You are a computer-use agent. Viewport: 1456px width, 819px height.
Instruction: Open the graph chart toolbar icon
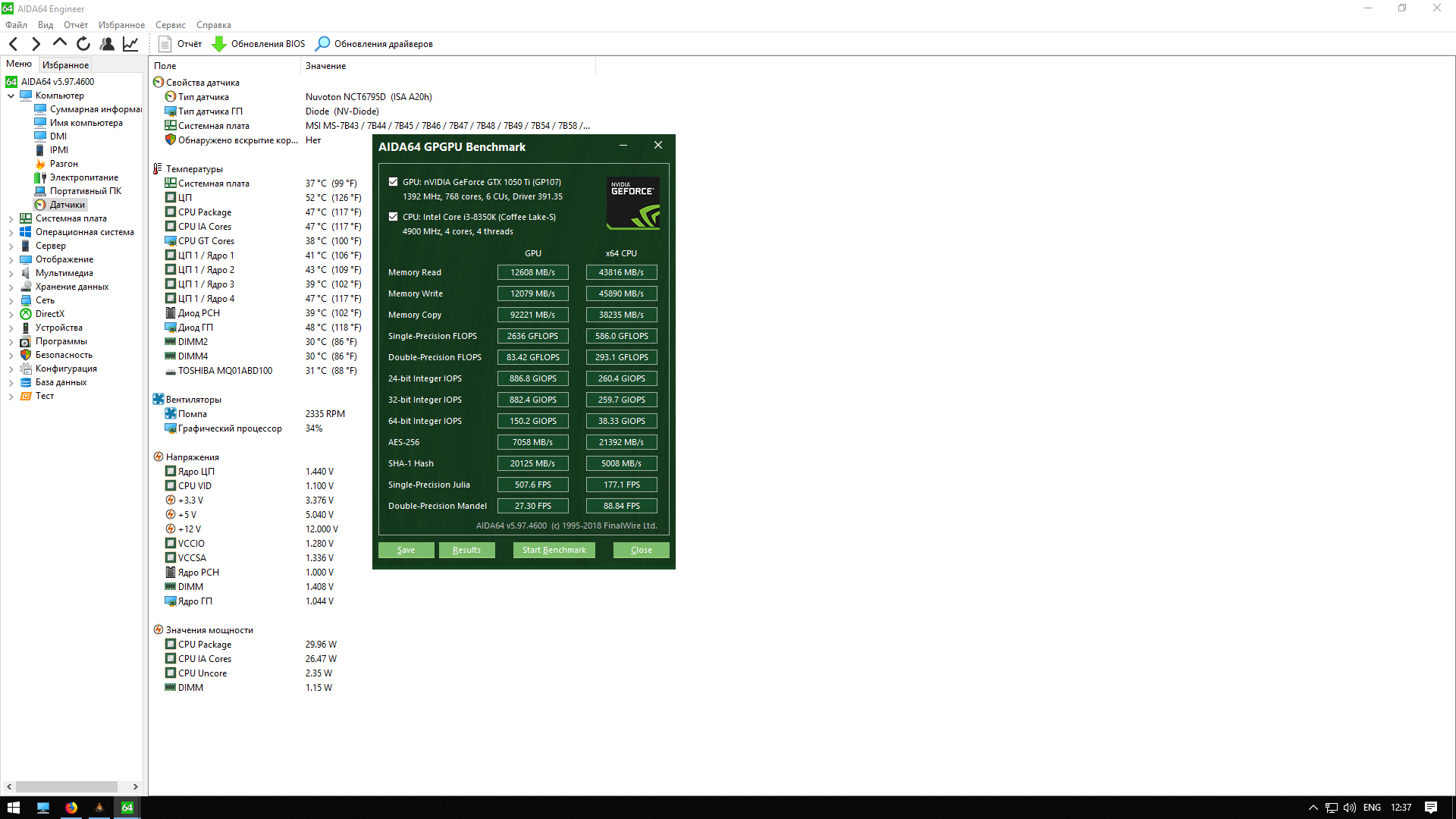point(130,44)
